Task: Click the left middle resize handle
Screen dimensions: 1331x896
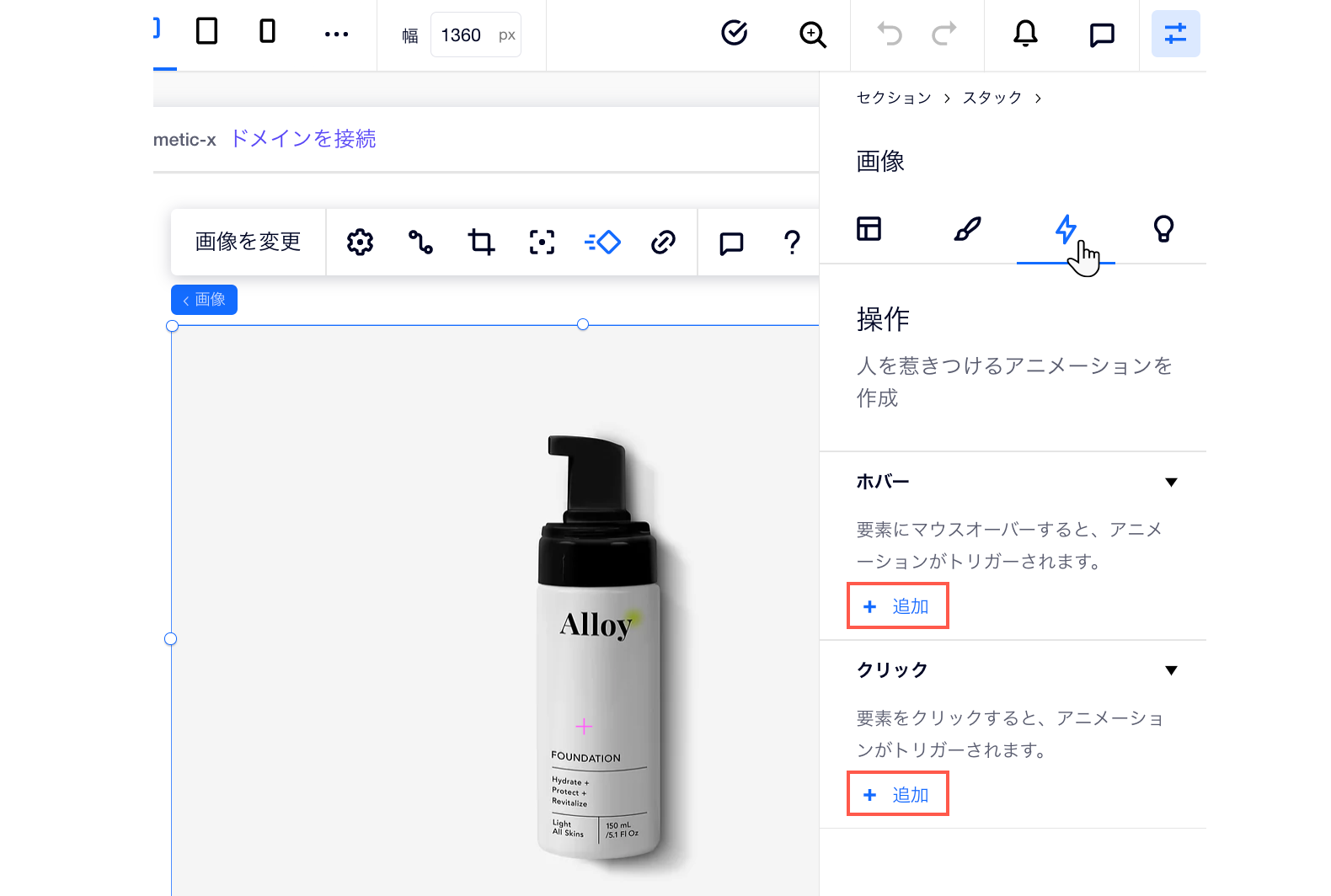Action: tap(171, 639)
